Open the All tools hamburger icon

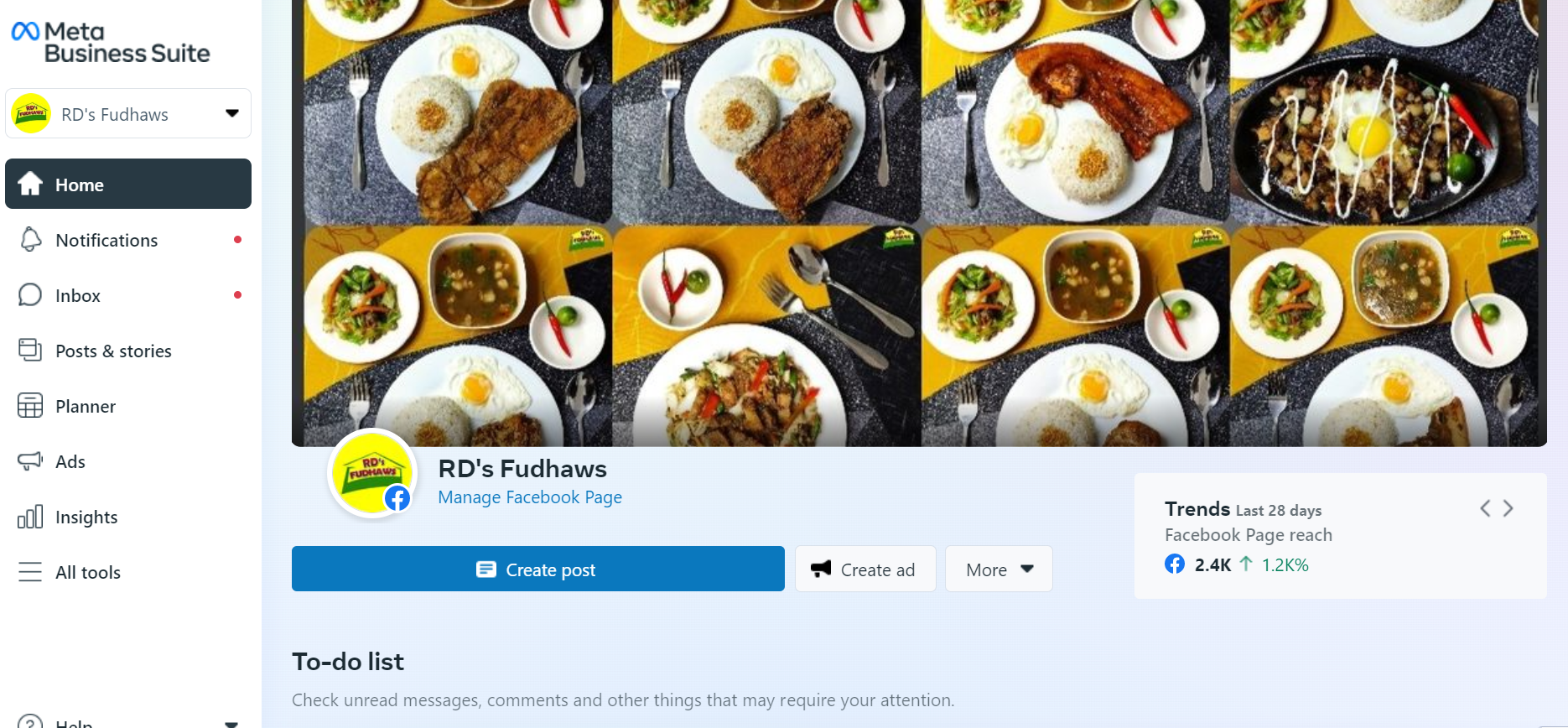(30, 572)
